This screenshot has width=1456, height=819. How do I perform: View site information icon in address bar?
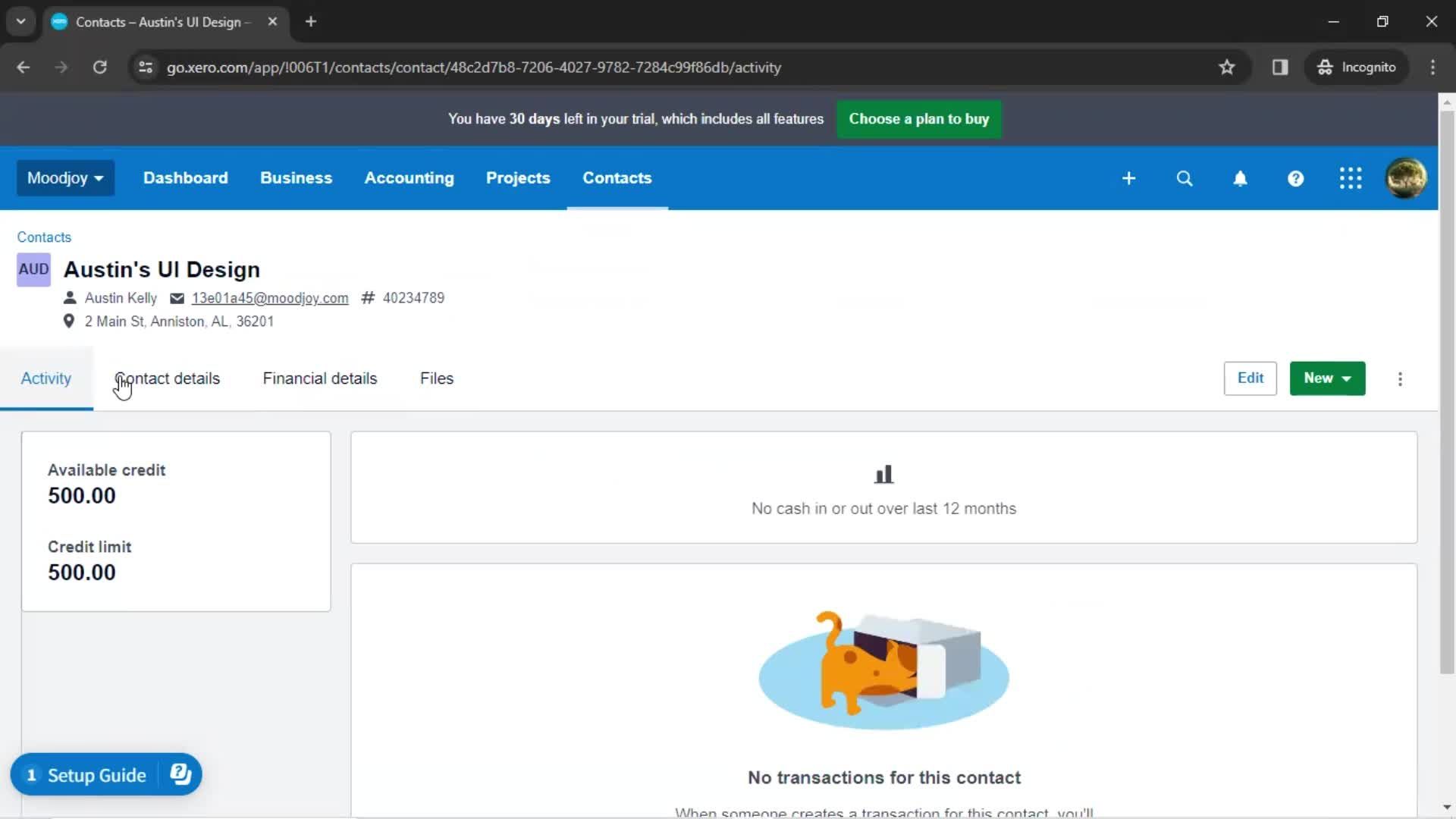click(146, 67)
